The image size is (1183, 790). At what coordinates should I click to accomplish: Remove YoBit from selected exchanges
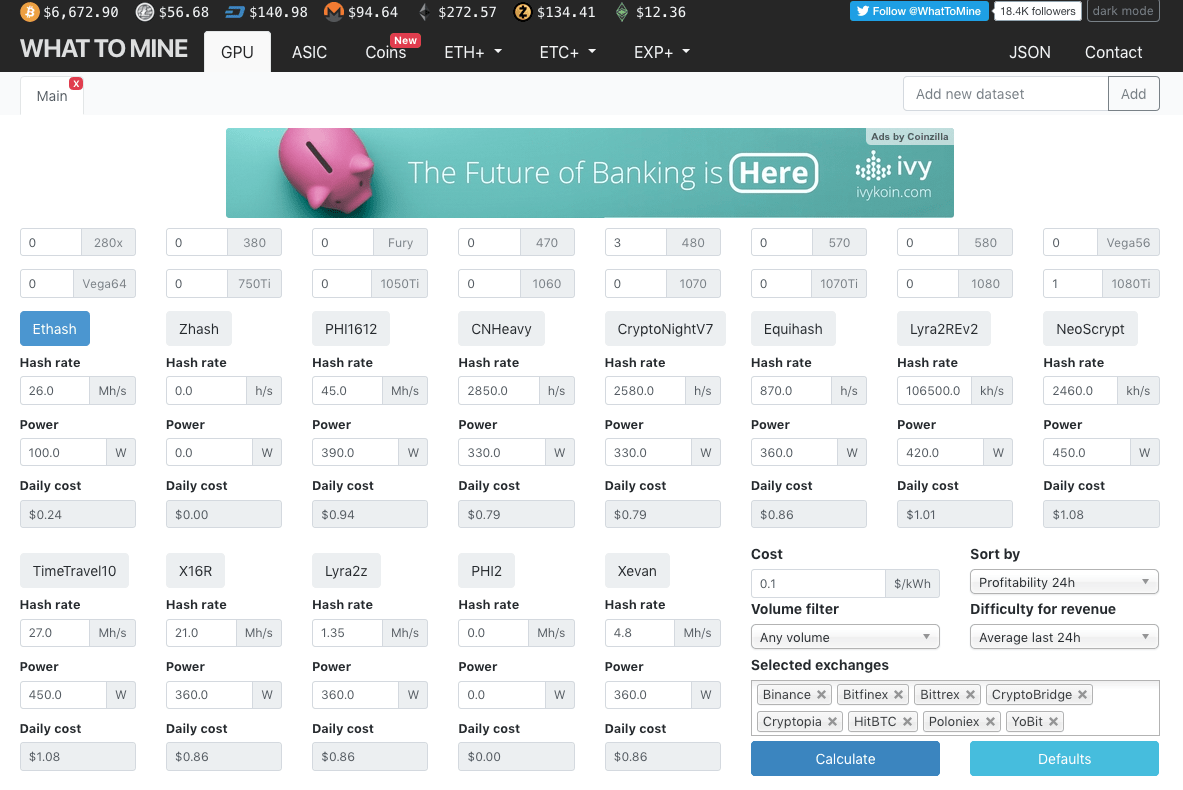1053,722
